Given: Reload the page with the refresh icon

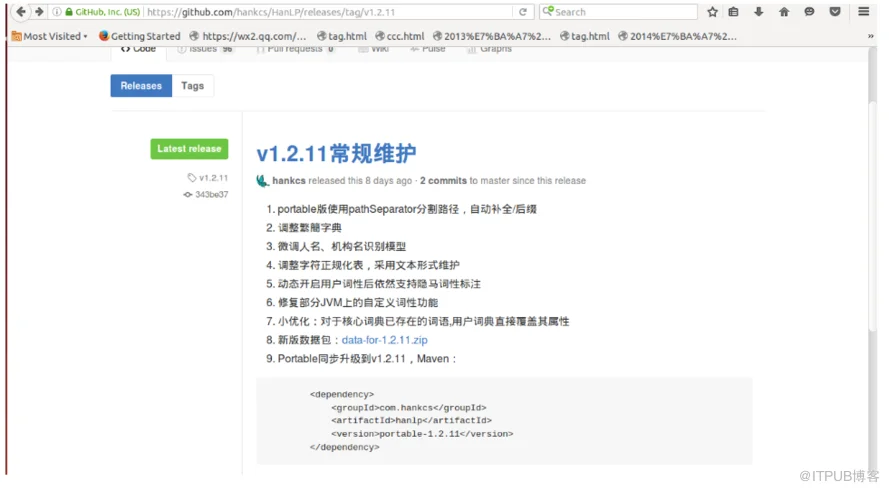Looking at the screenshot, I should pos(523,12).
